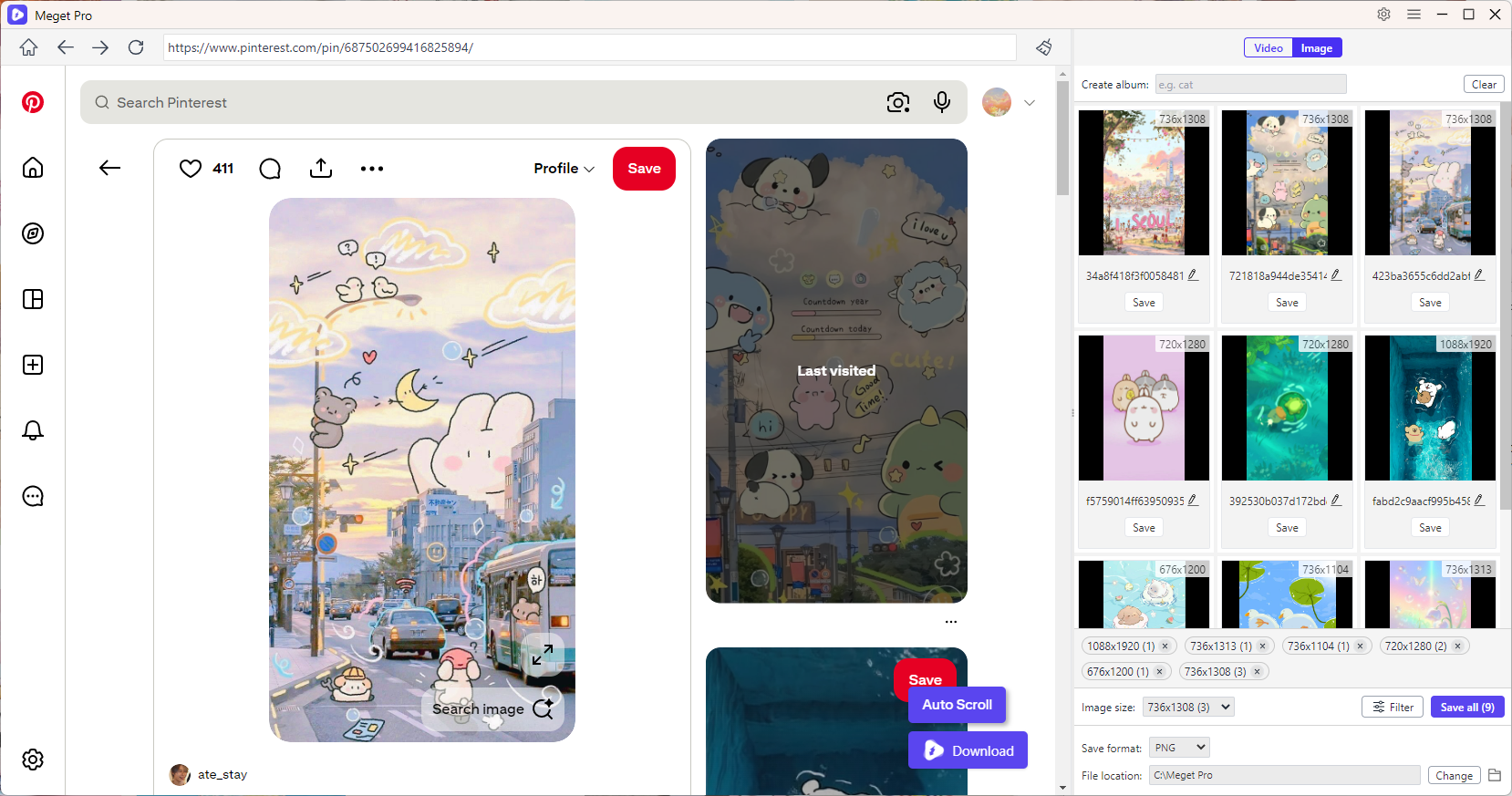Remove the 736x1104 (1) filter tag
This screenshot has height=796, width=1512.
pyautogui.click(x=1360, y=646)
